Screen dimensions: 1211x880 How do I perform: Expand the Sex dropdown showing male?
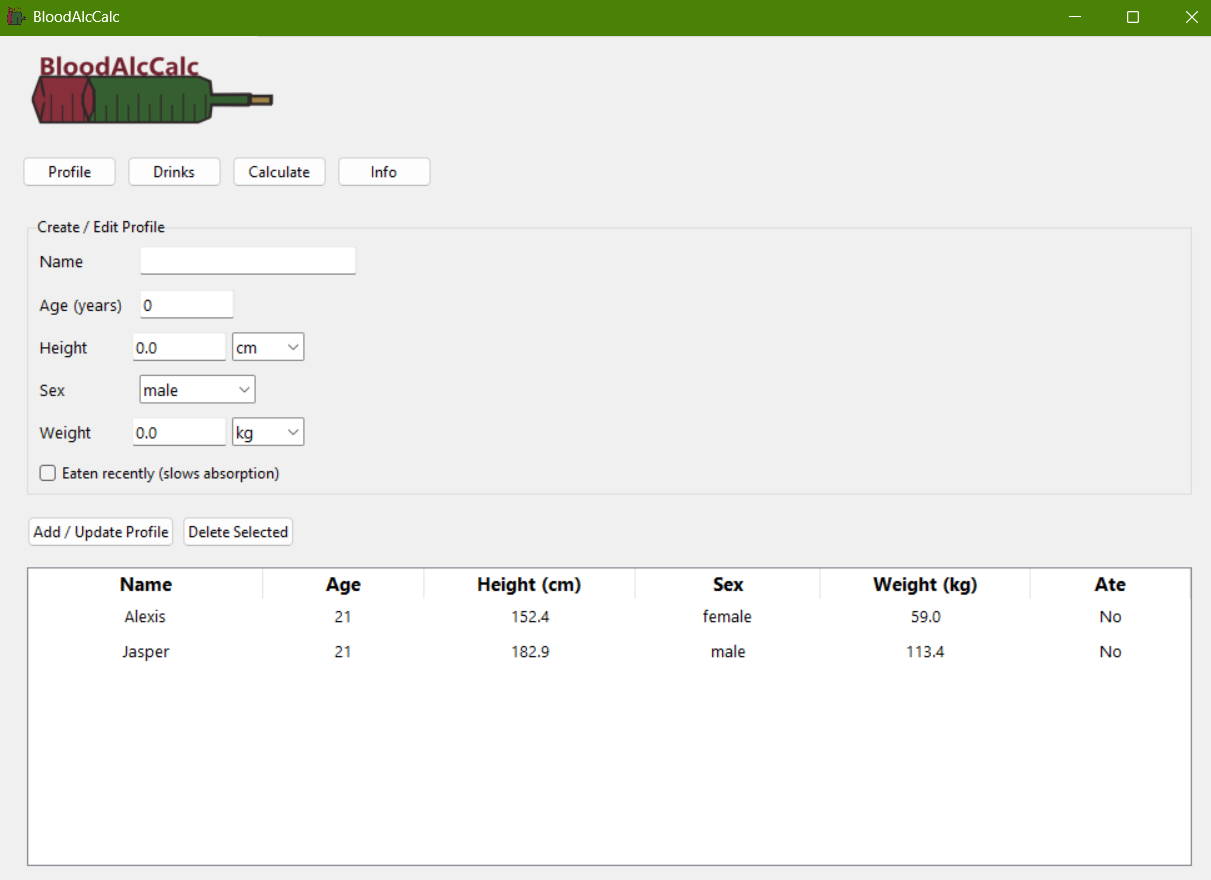click(x=197, y=390)
